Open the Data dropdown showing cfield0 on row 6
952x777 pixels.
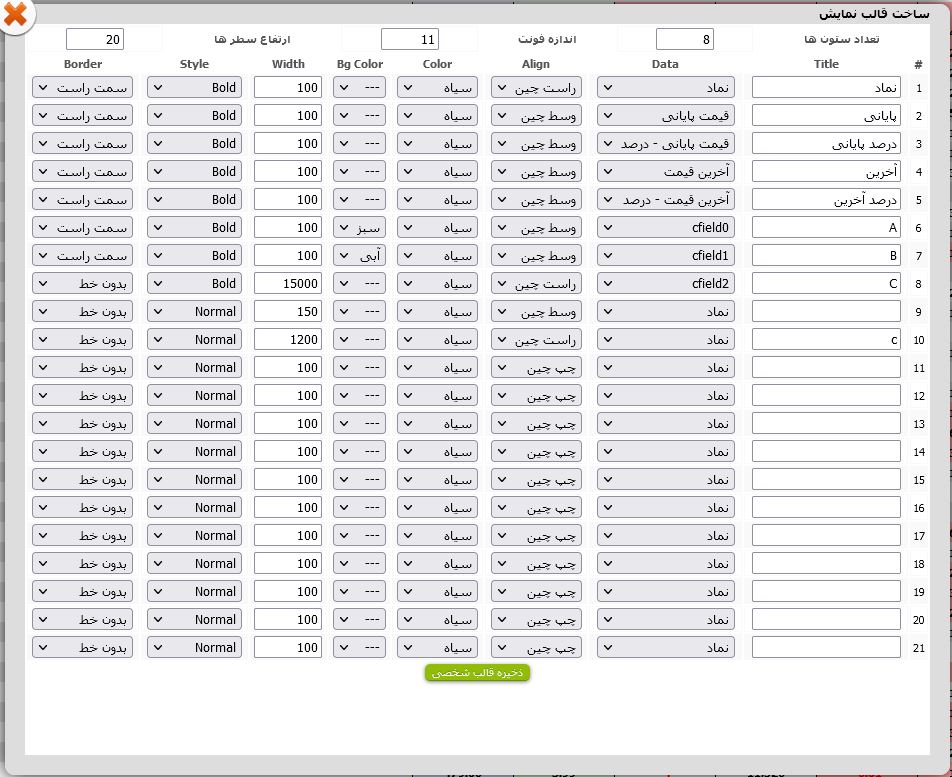665,227
